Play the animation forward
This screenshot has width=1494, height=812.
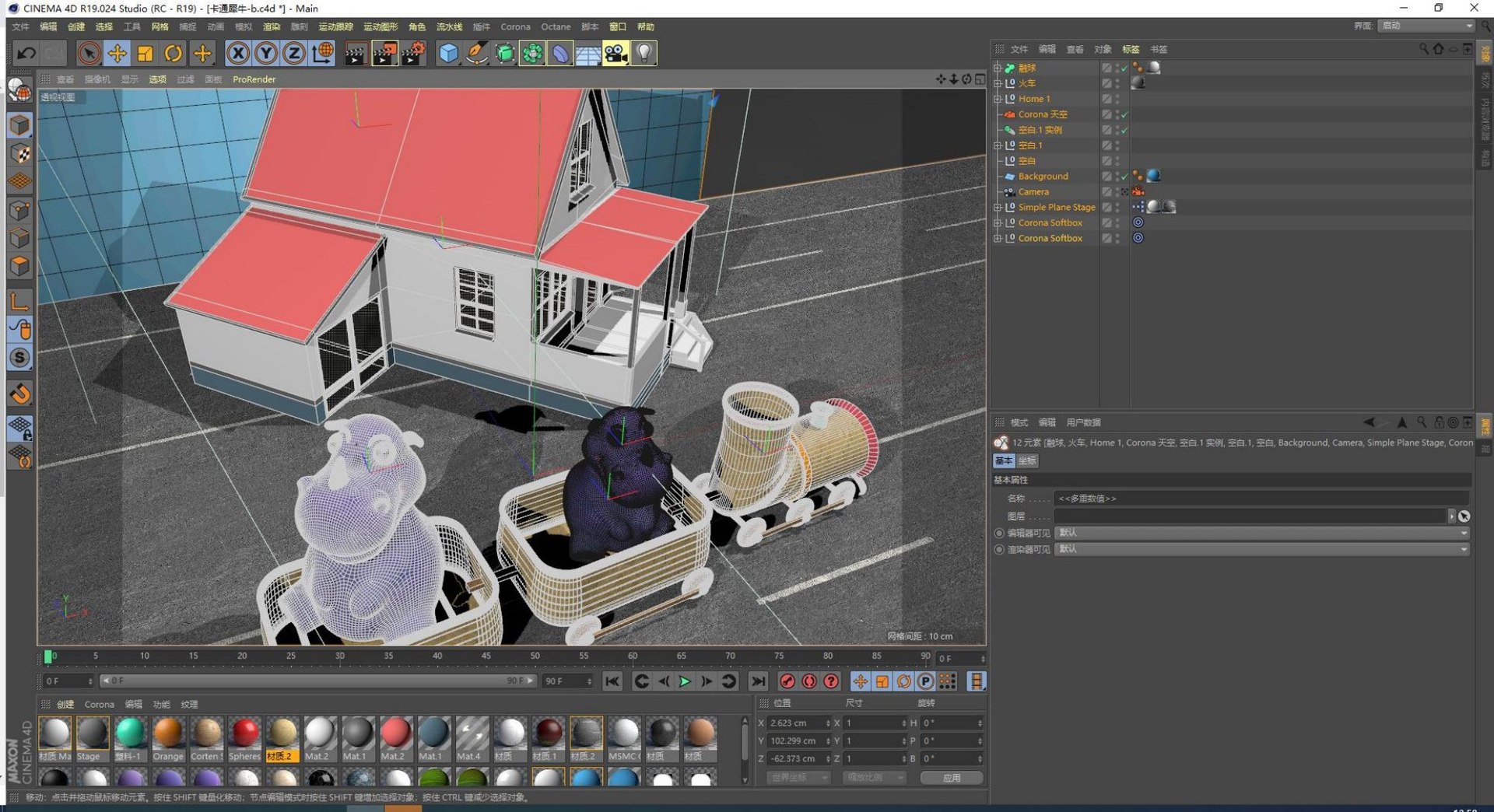[685, 681]
